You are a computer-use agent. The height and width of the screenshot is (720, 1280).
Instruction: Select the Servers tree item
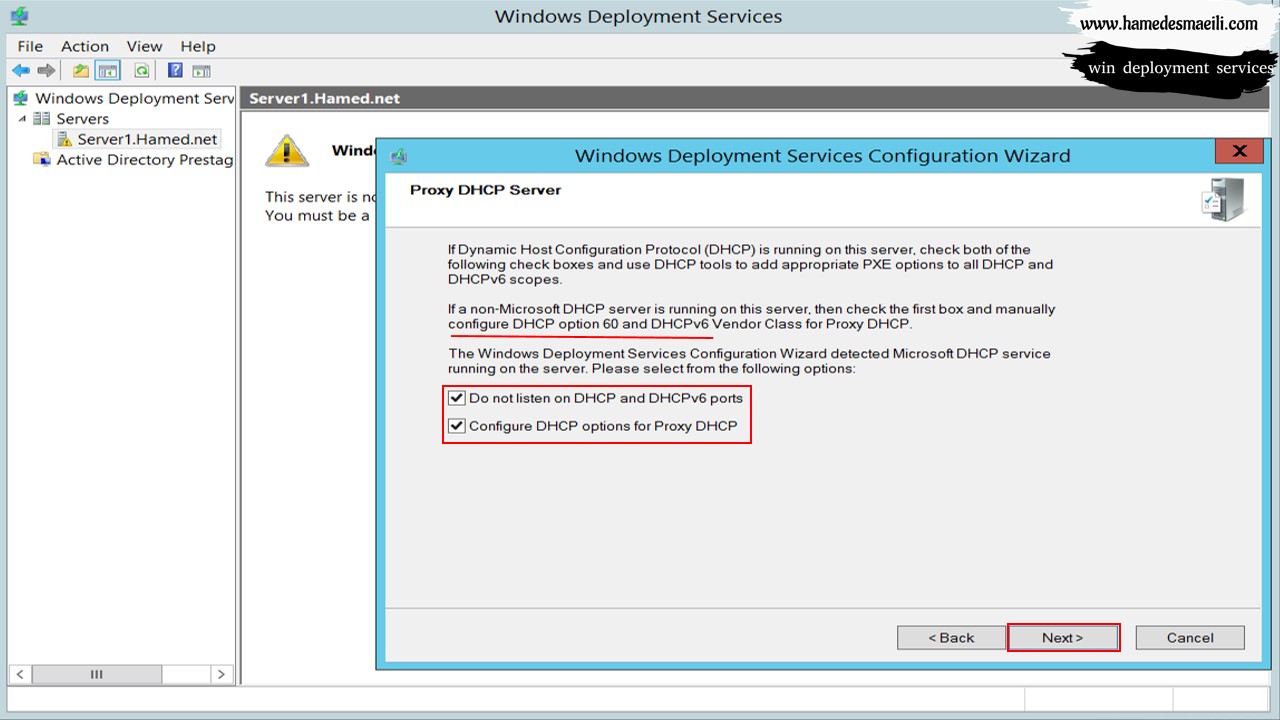pyautogui.click(x=82, y=119)
